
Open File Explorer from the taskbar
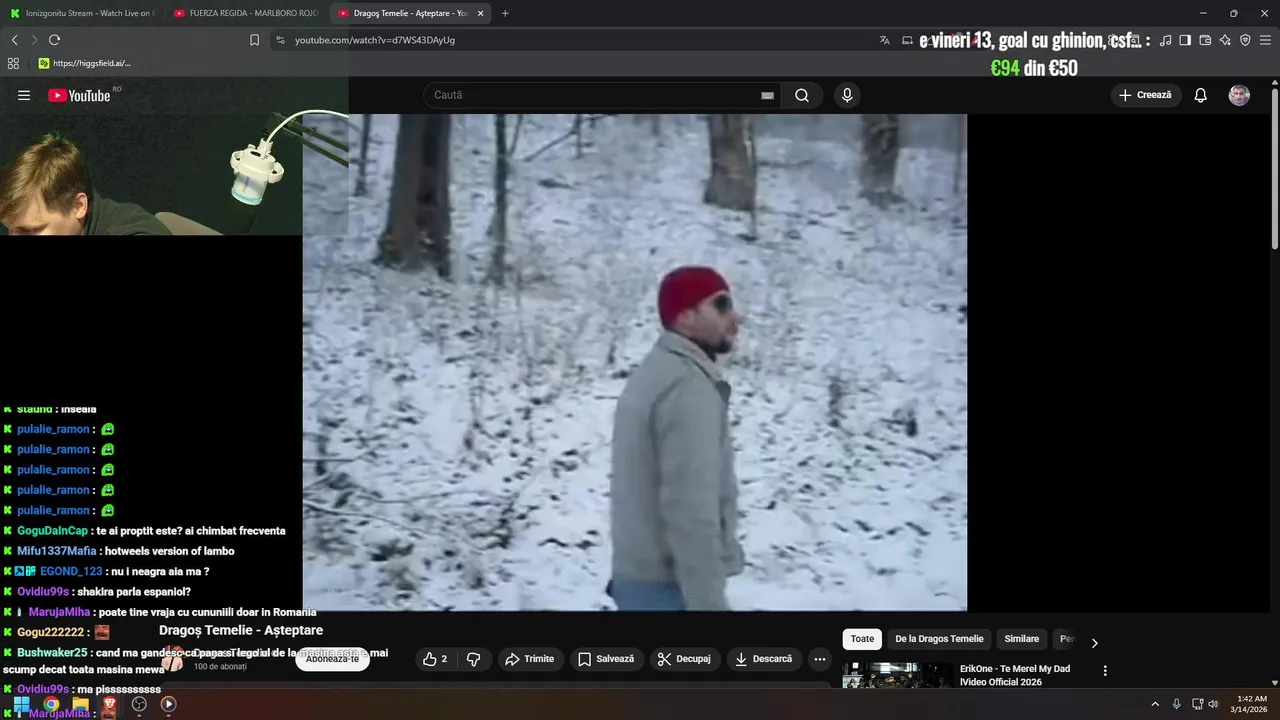80,704
